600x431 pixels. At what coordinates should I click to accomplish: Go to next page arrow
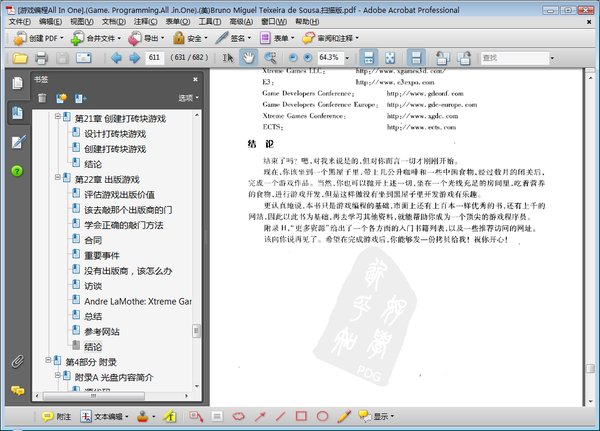[x=134, y=58]
